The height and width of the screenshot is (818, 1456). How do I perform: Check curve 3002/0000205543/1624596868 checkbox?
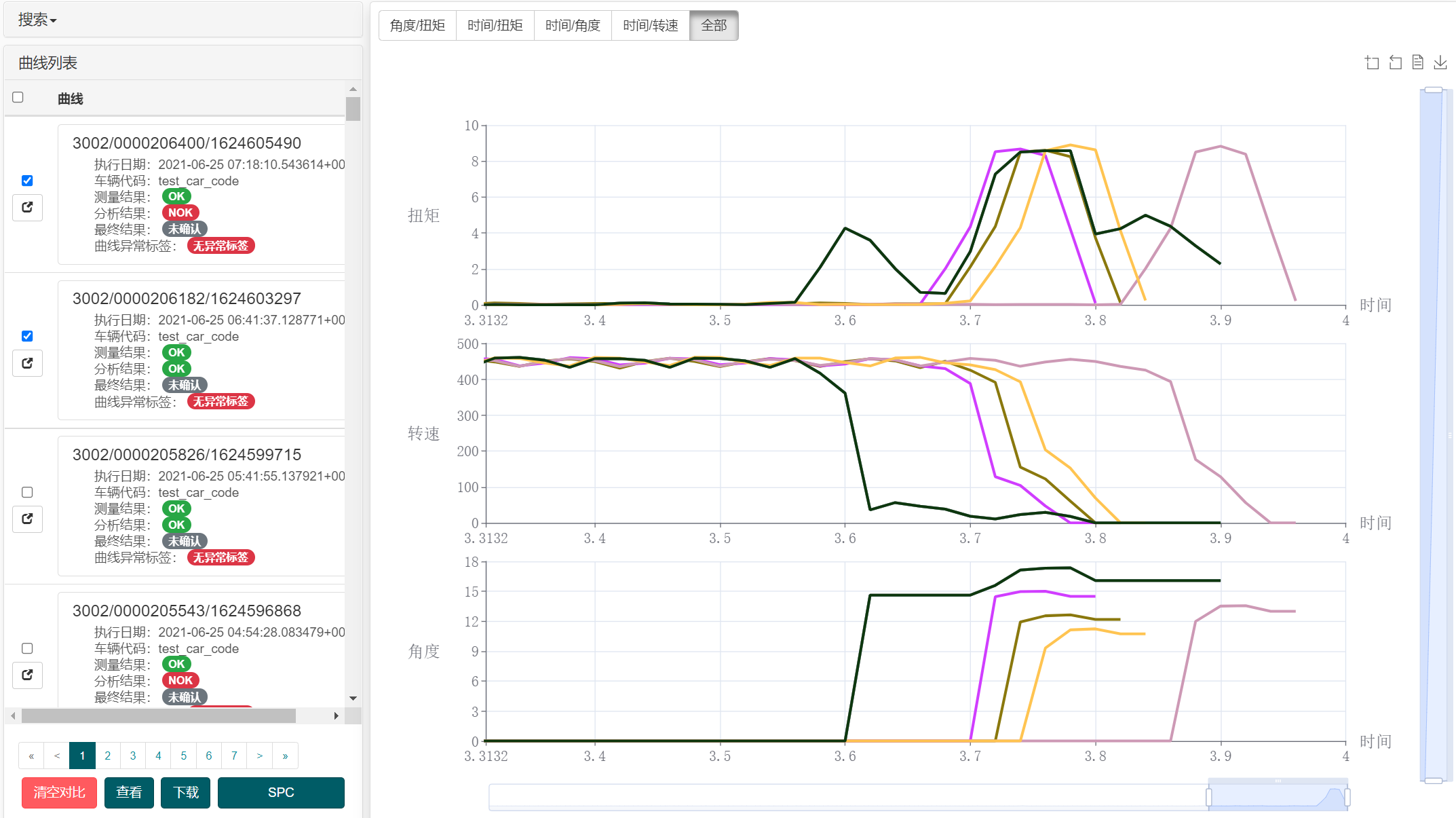tap(27, 648)
